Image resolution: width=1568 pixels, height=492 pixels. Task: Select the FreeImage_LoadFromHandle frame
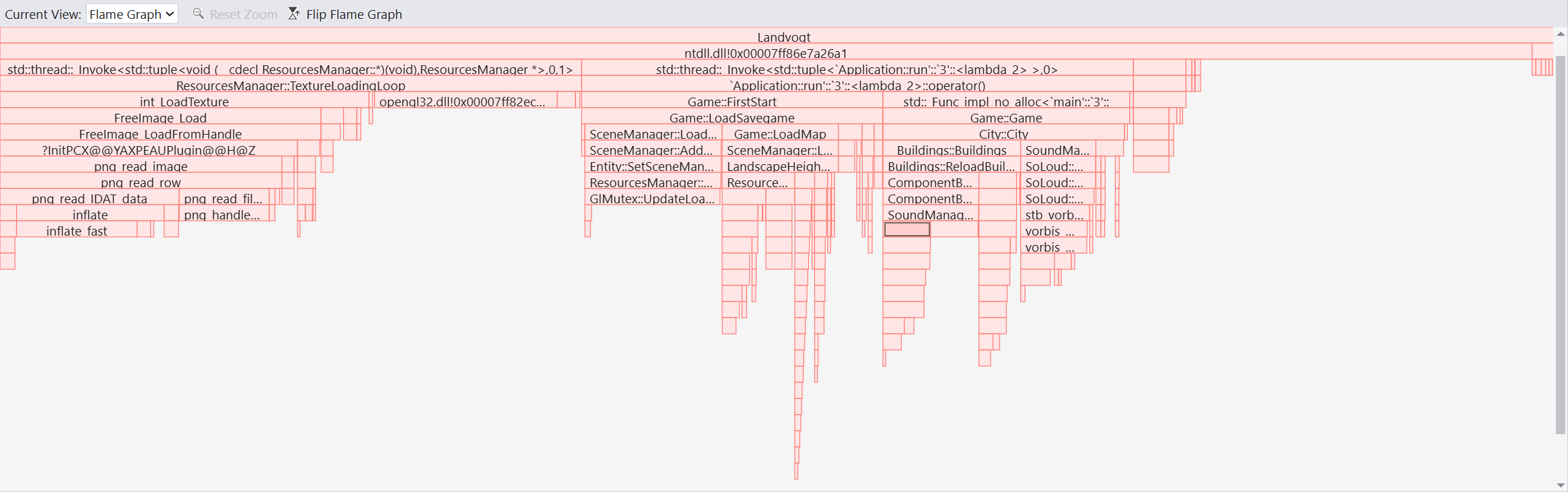point(160,134)
